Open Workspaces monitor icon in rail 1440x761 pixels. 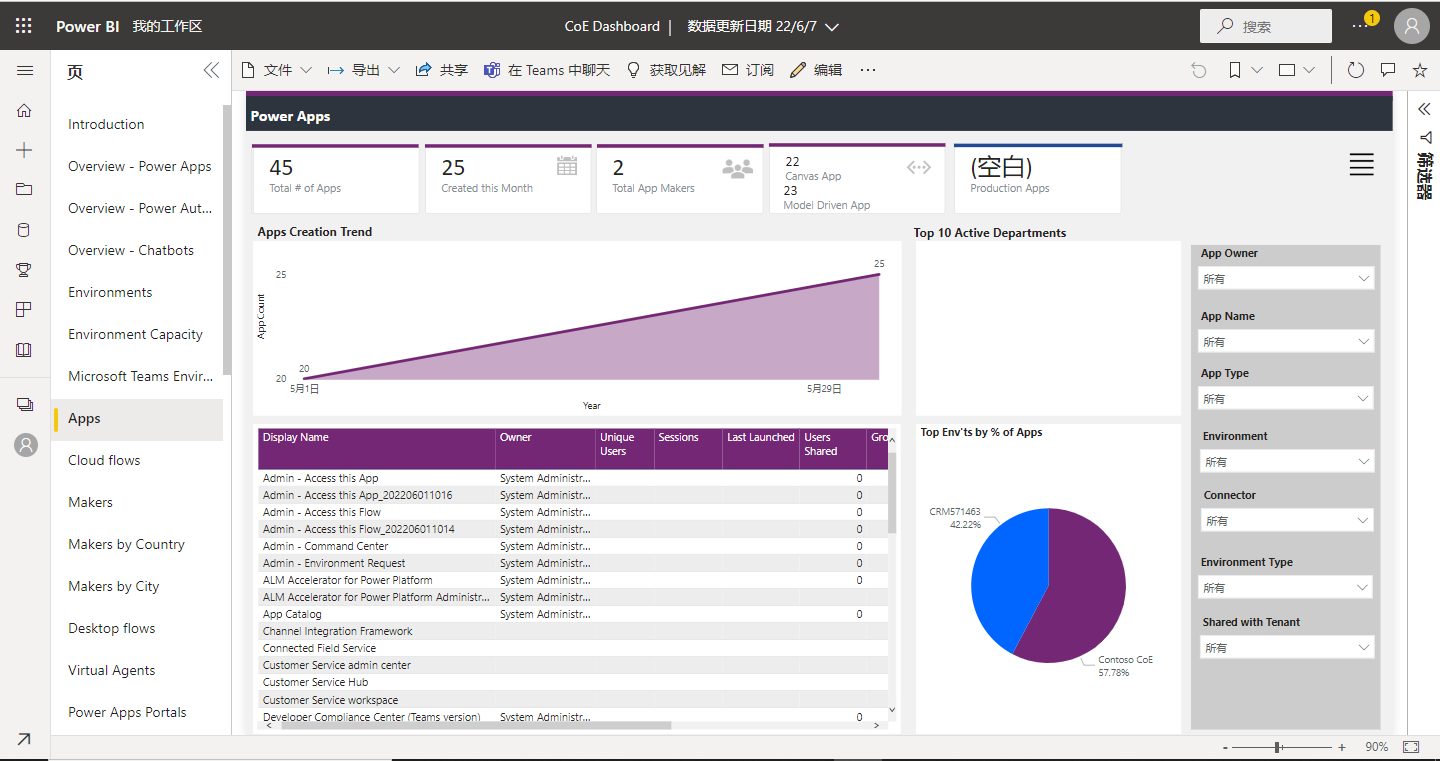coord(25,404)
